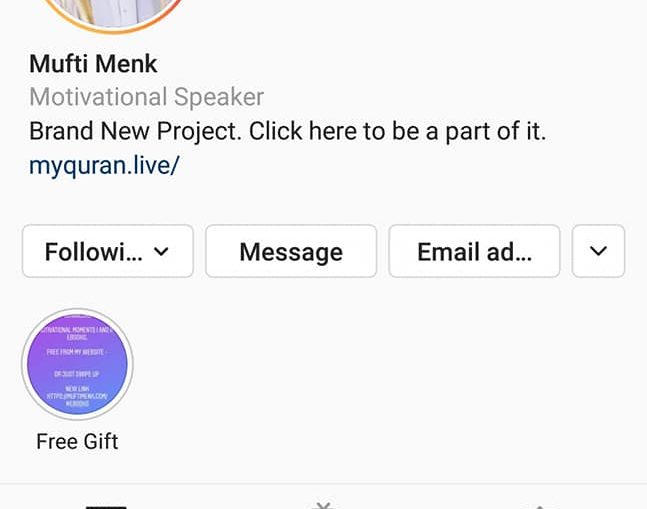Tap the Message button

291,251
